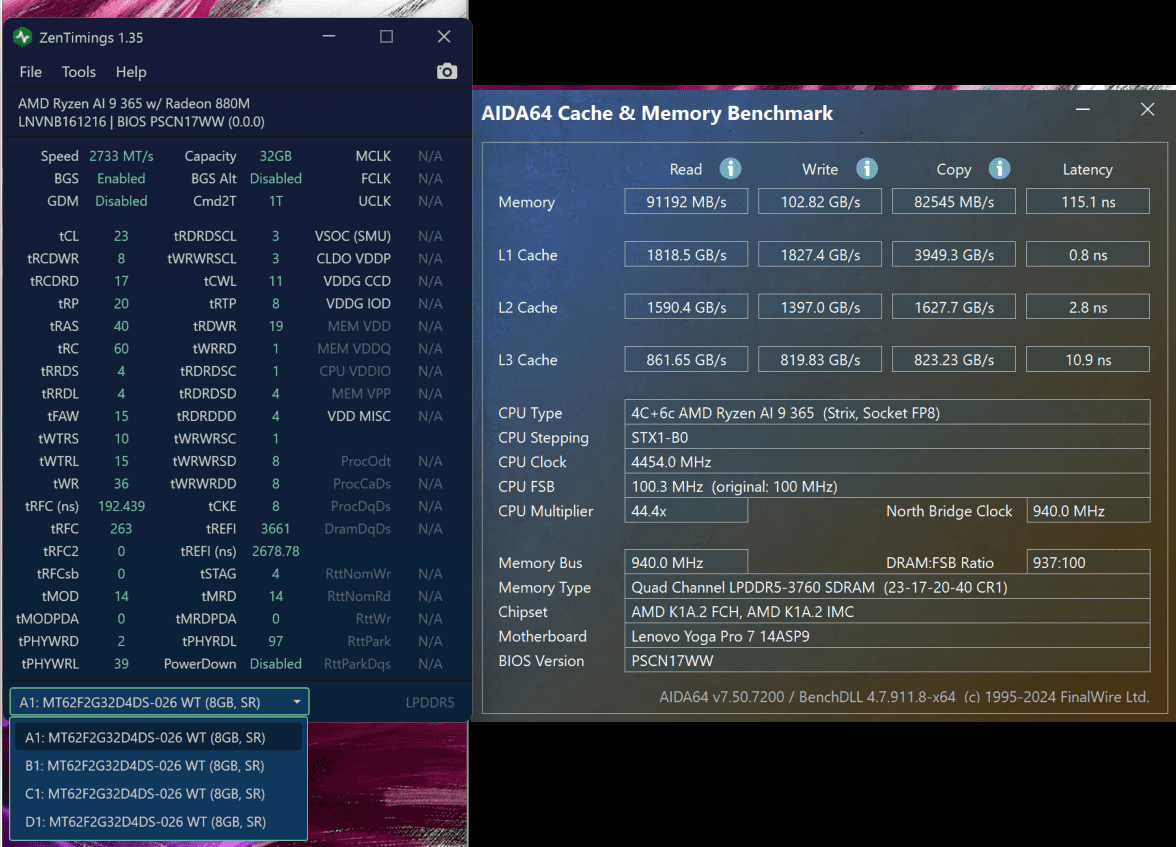Image resolution: width=1176 pixels, height=847 pixels.
Task: Click the tPHYRDL value 97
Action: (275, 641)
